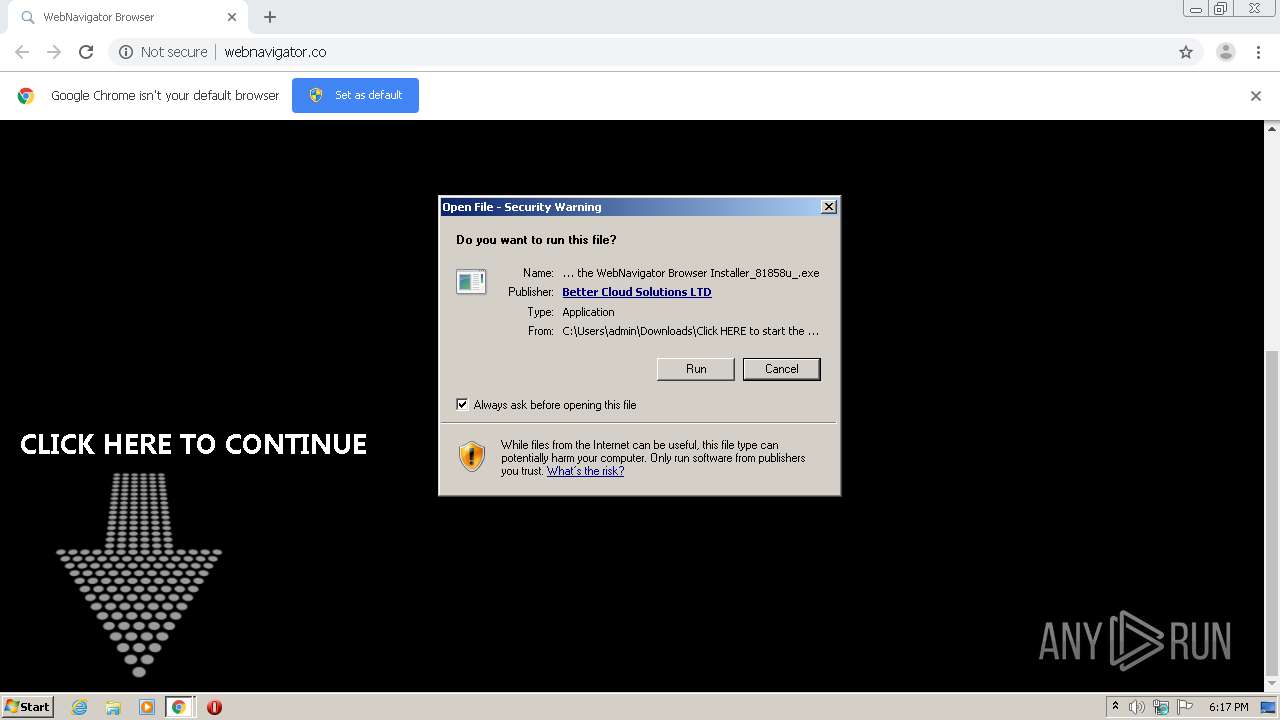Dismiss the default browser infobar
Screen dimensions: 1280x720
[x=1256, y=96]
